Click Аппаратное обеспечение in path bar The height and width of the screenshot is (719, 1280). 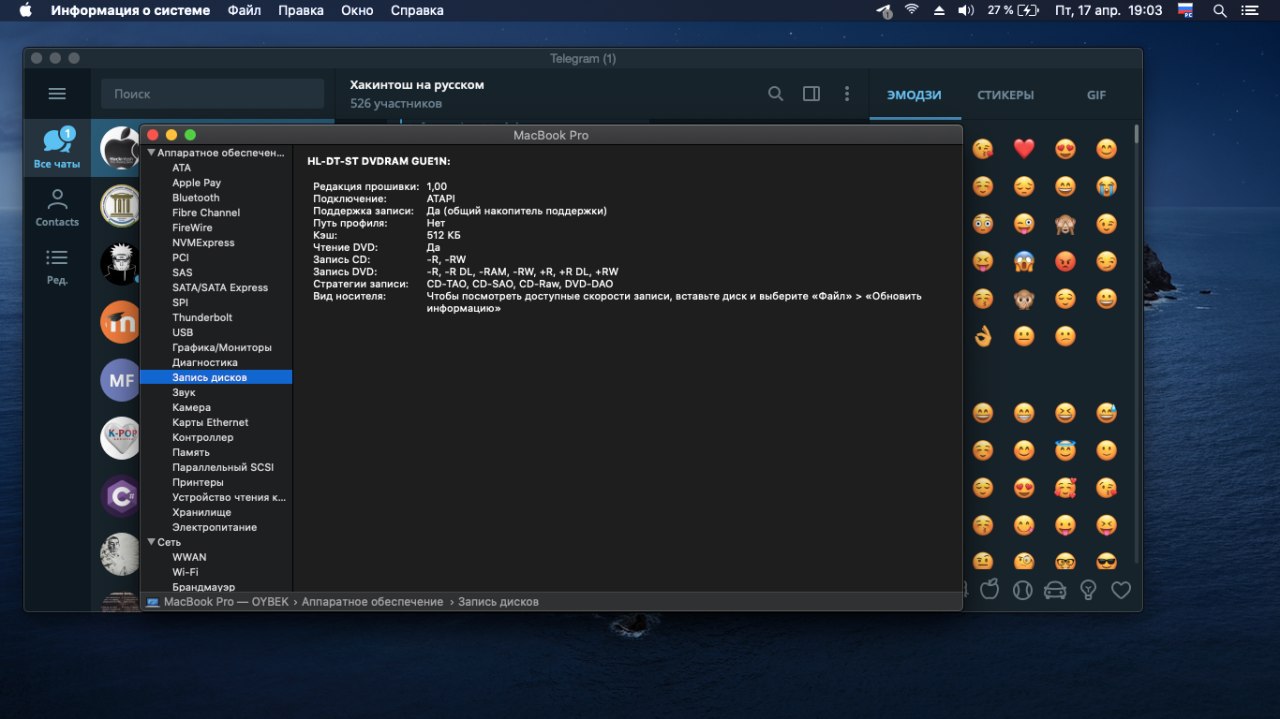[x=372, y=602]
